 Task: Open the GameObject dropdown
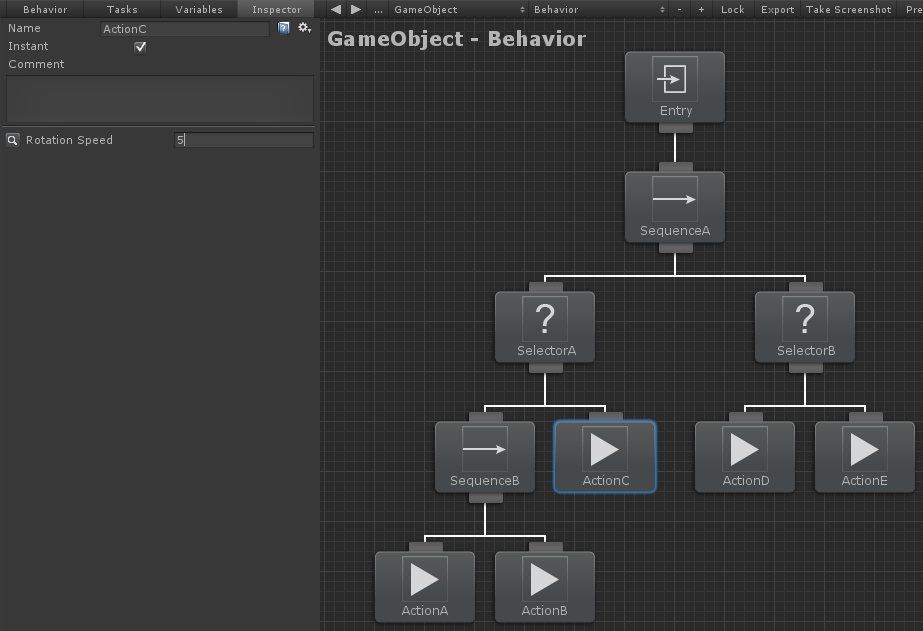pos(459,9)
